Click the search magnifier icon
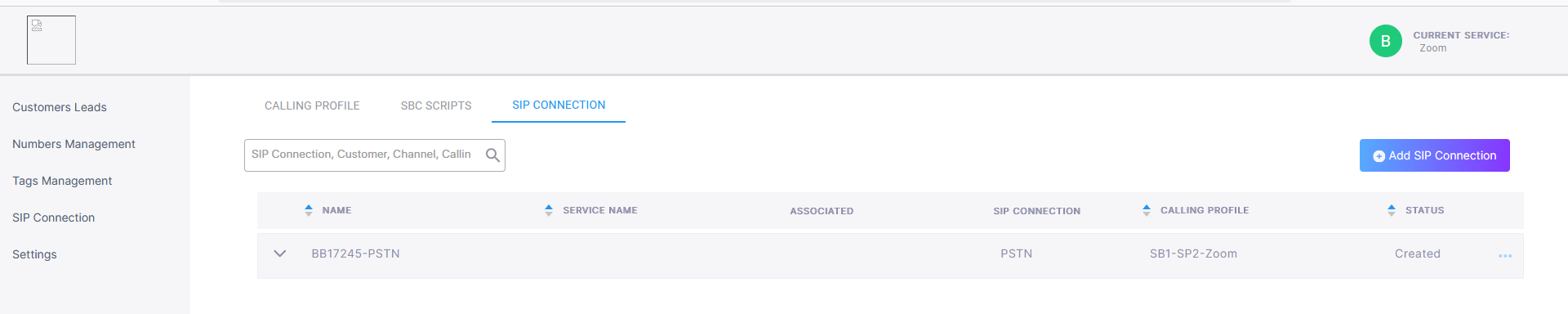 coord(492,155)
